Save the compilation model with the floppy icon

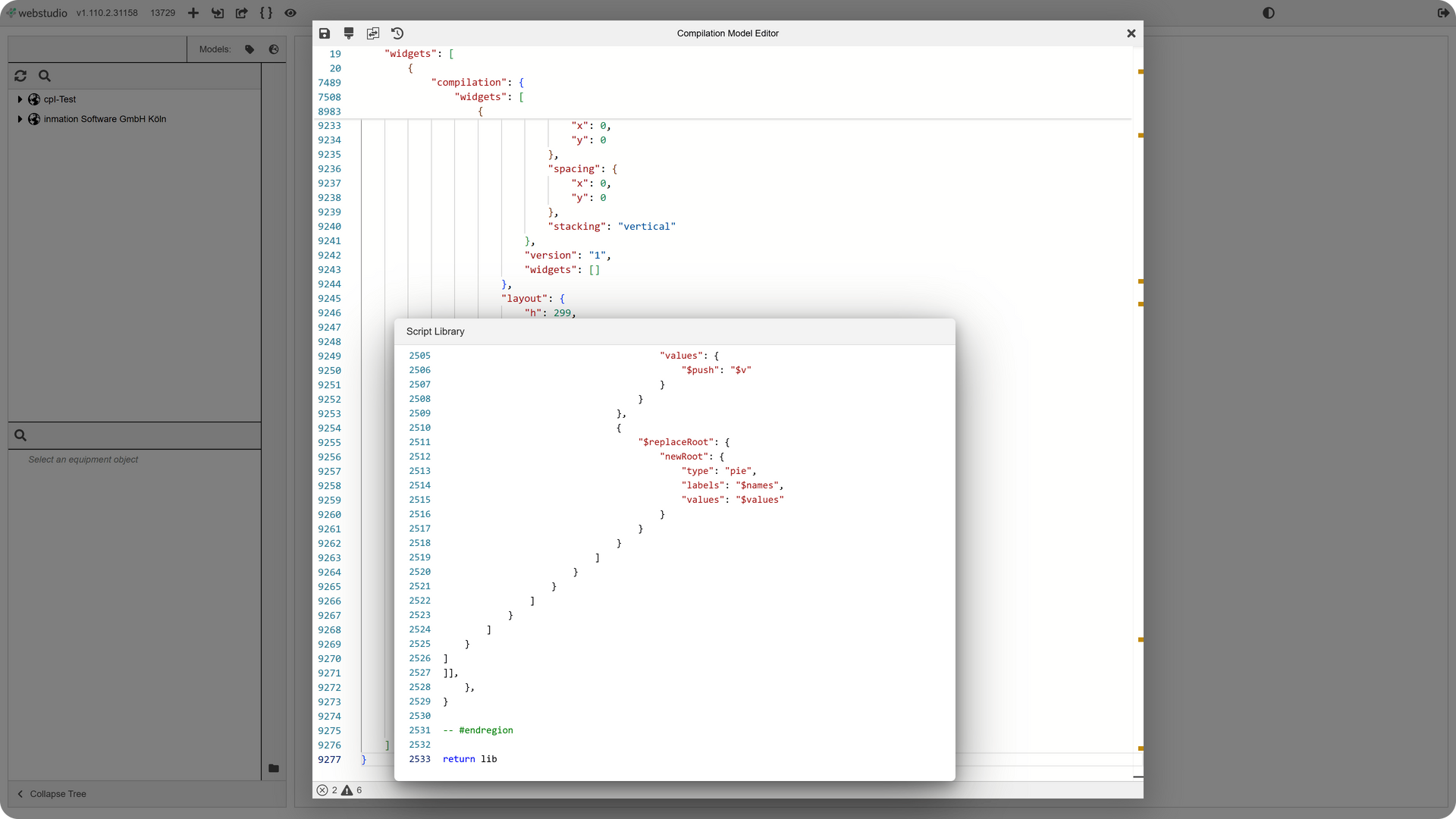click(325, 33)
